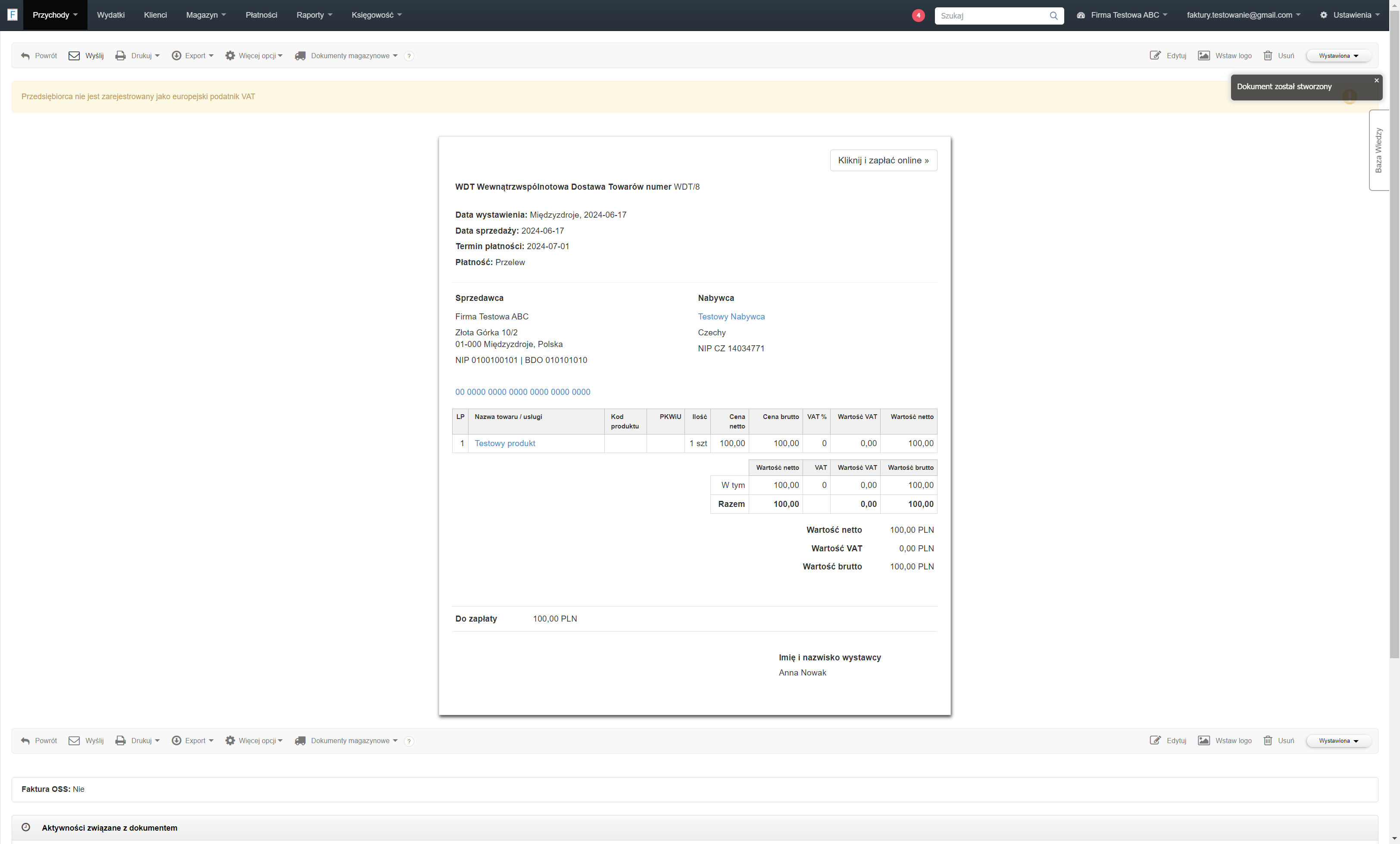The image size is (1400, 844).
Task: Open the top toolbar Drukuj print menu
Action: [x=137, y=56]
